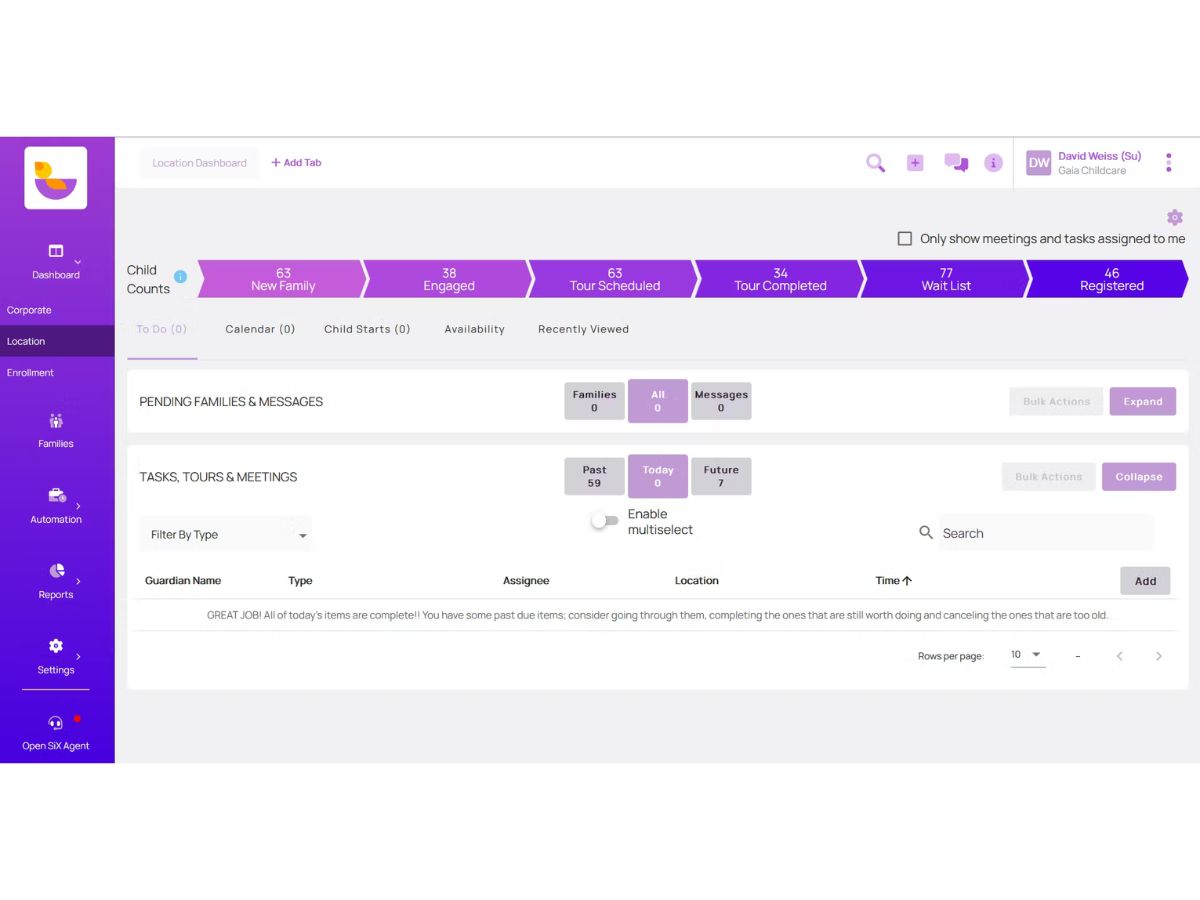Open the Location dashboard menu item
The height and width of the screenshot is (900, 1200).
pyautogui.click(x=57, y=341)
